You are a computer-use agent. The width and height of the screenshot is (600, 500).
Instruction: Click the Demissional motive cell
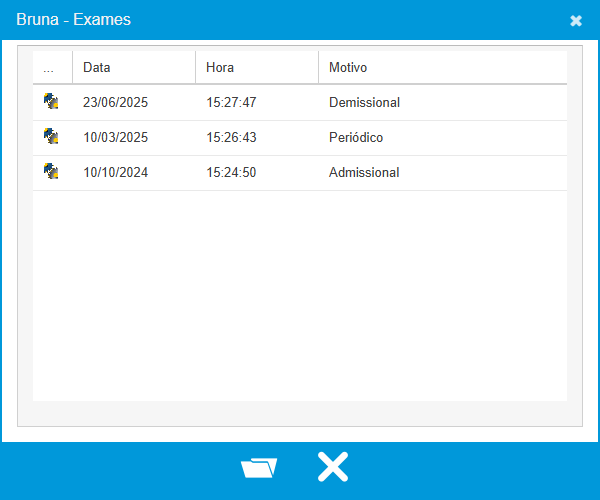coord(364,102)
